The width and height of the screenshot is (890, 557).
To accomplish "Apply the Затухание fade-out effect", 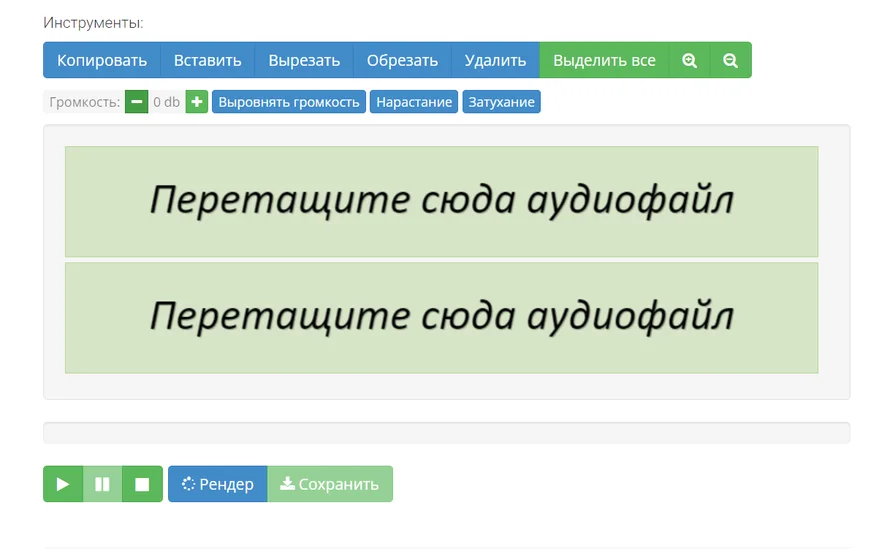I will [501, 102].
